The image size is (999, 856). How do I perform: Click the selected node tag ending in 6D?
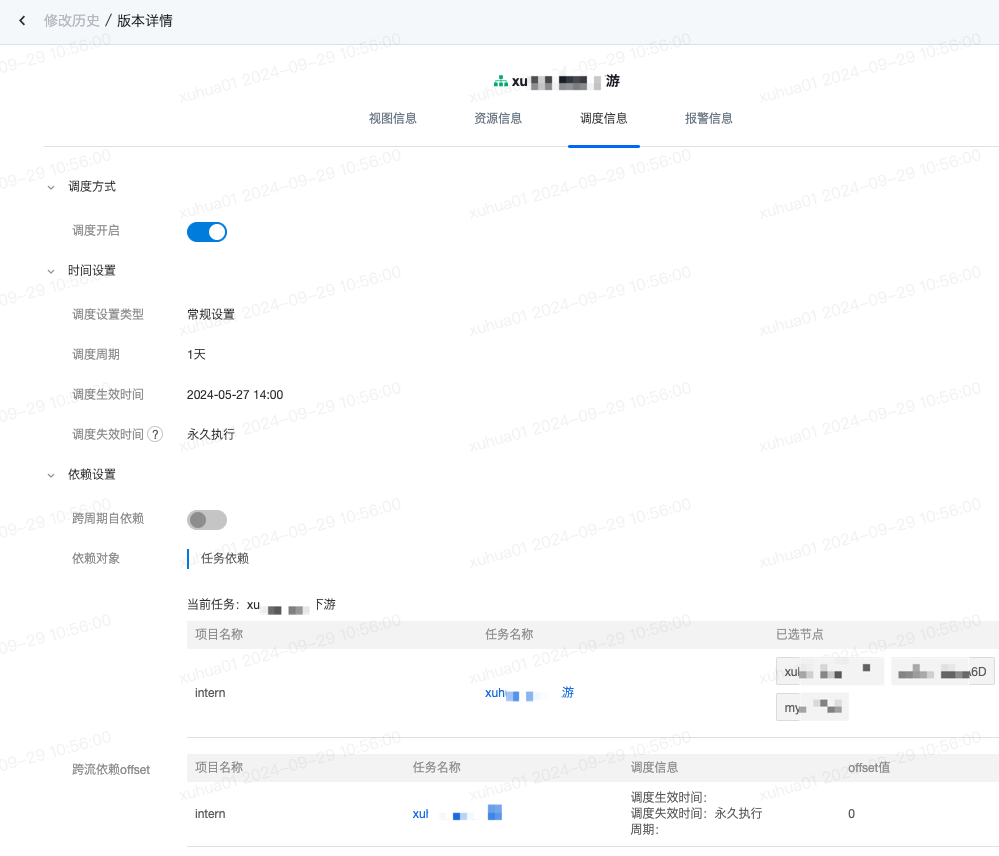[x=942, y=671]
